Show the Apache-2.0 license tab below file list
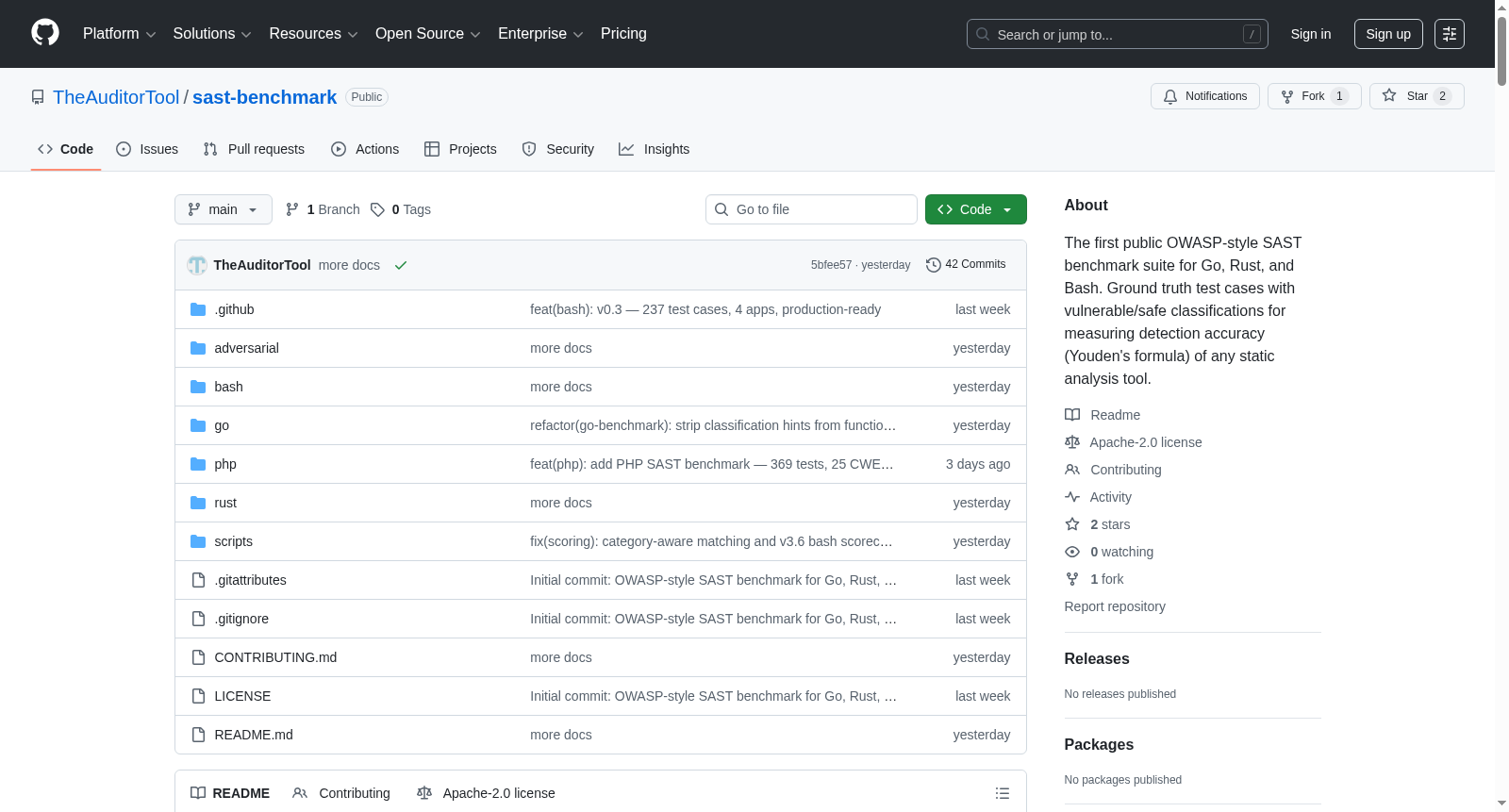 tap(486, 793)
